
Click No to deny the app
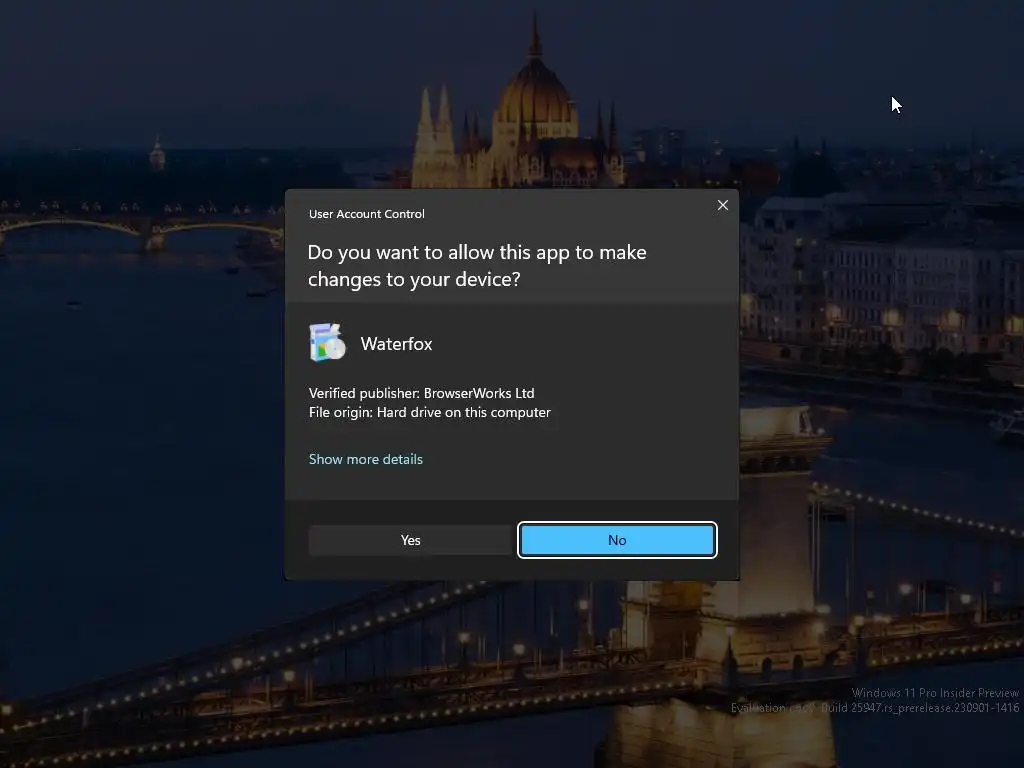point(617,540)
